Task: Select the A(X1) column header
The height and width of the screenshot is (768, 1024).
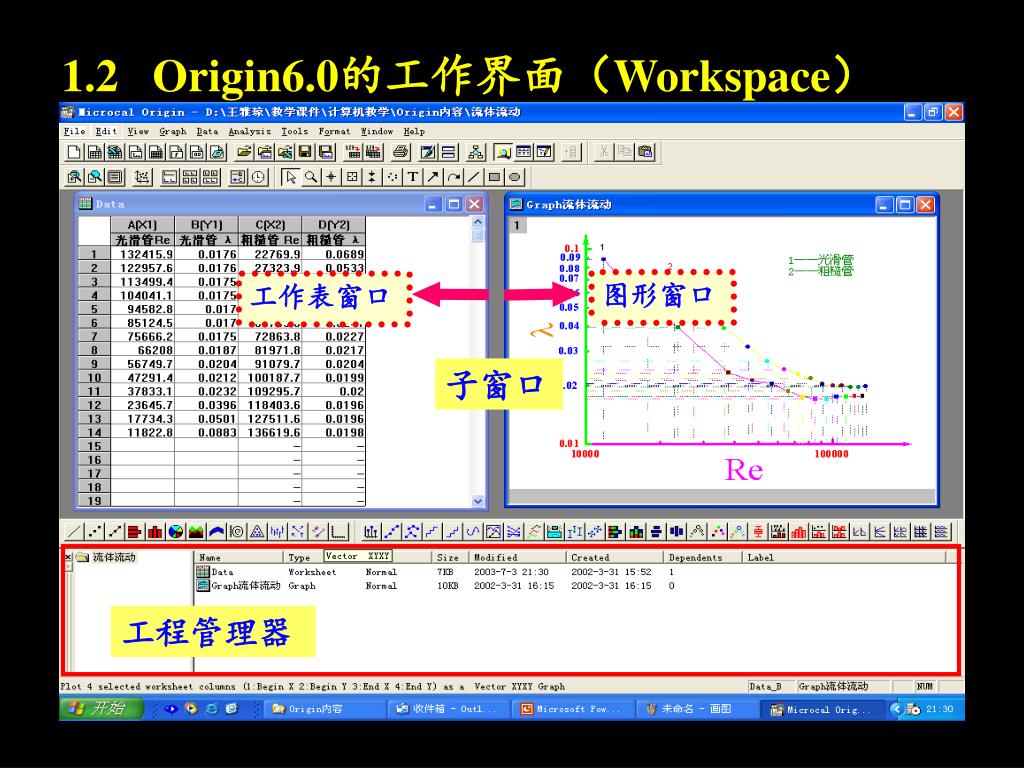Action: [142, 225]
